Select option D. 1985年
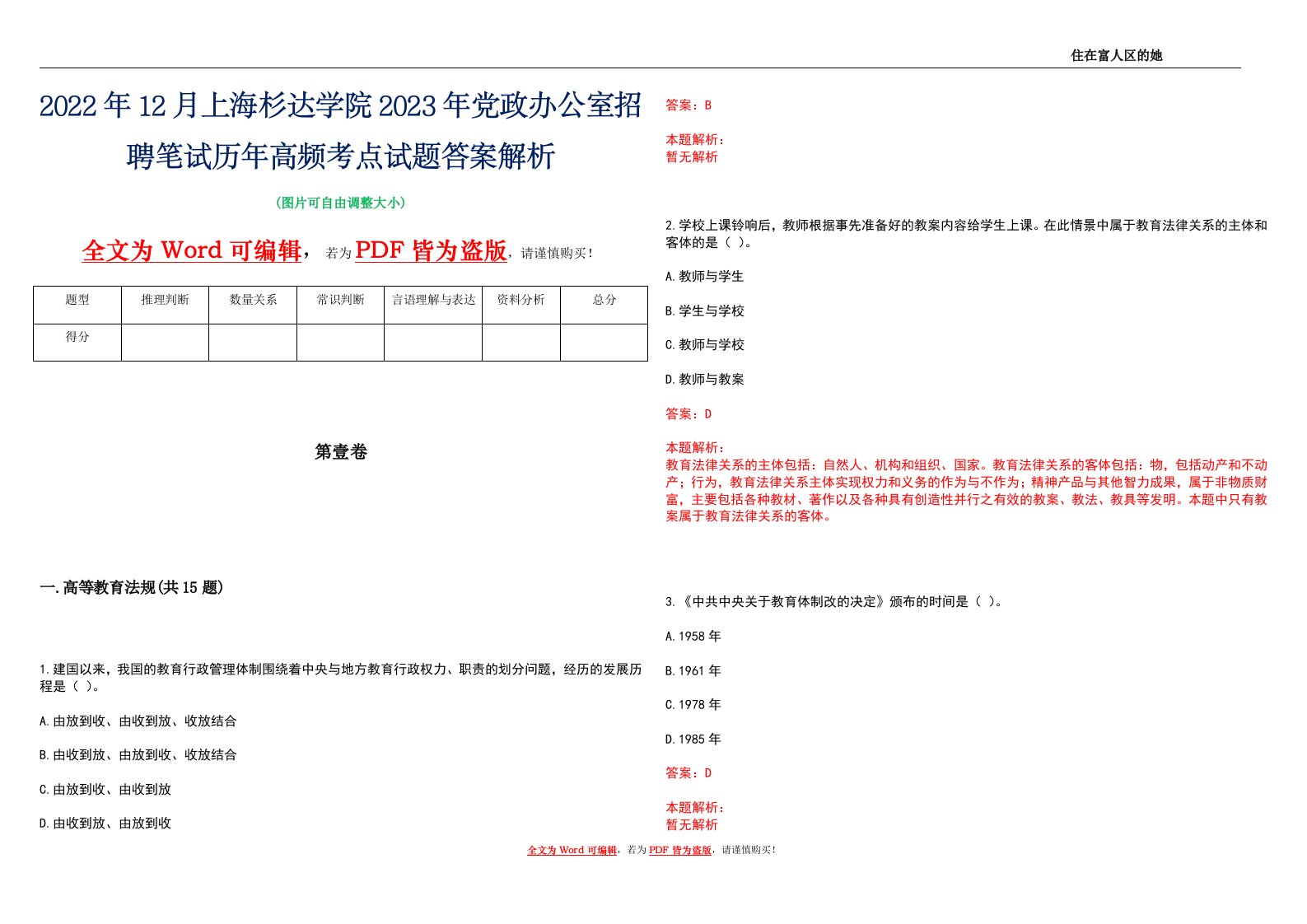This screenshot has width=1307, height=924. (693, 740)
